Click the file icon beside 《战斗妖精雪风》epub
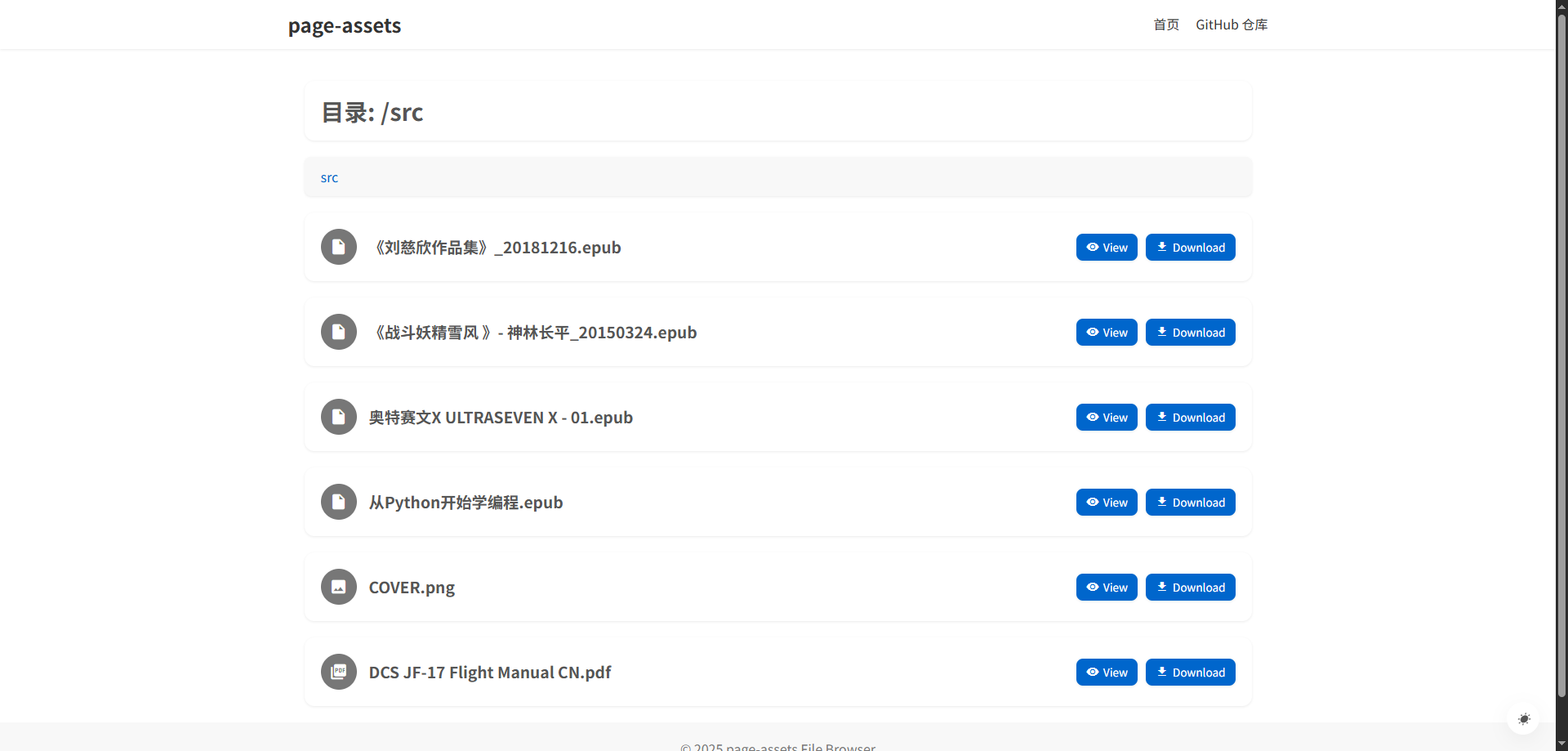 point(338,332)
